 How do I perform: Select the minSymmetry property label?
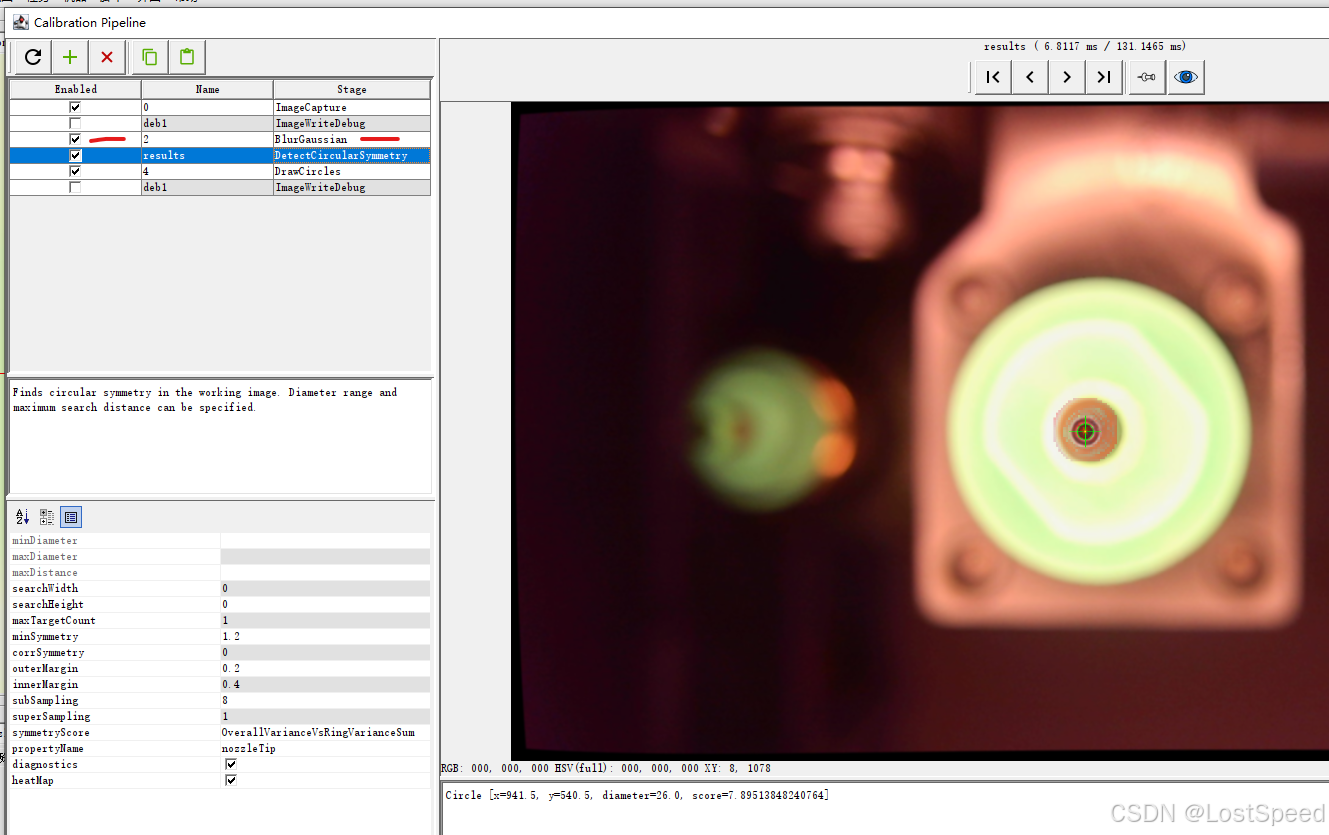pyautogui.click(x=45, y=636)
